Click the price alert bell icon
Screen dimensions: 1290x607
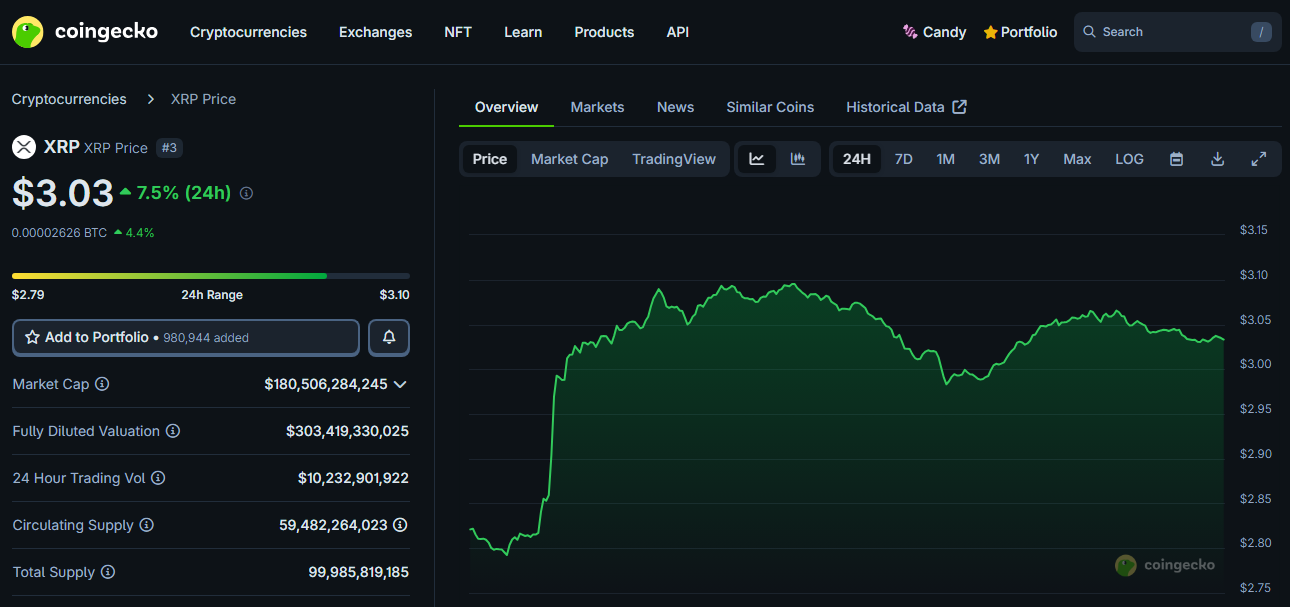coord(389,338)
